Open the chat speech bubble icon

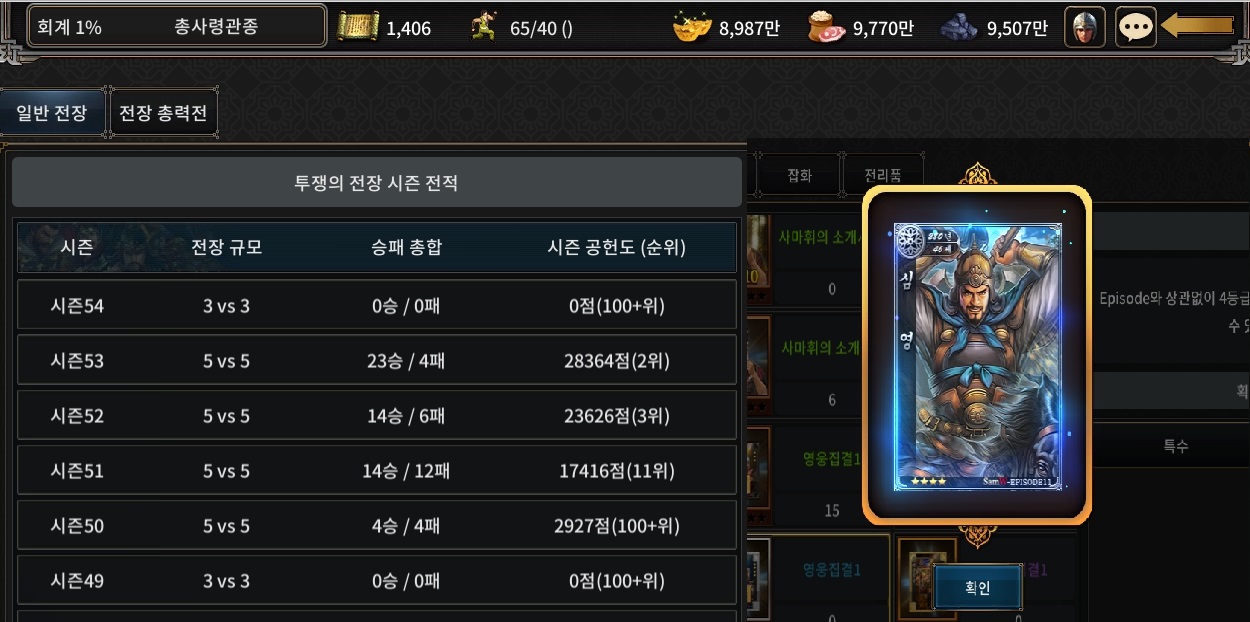click(1135, 27)
